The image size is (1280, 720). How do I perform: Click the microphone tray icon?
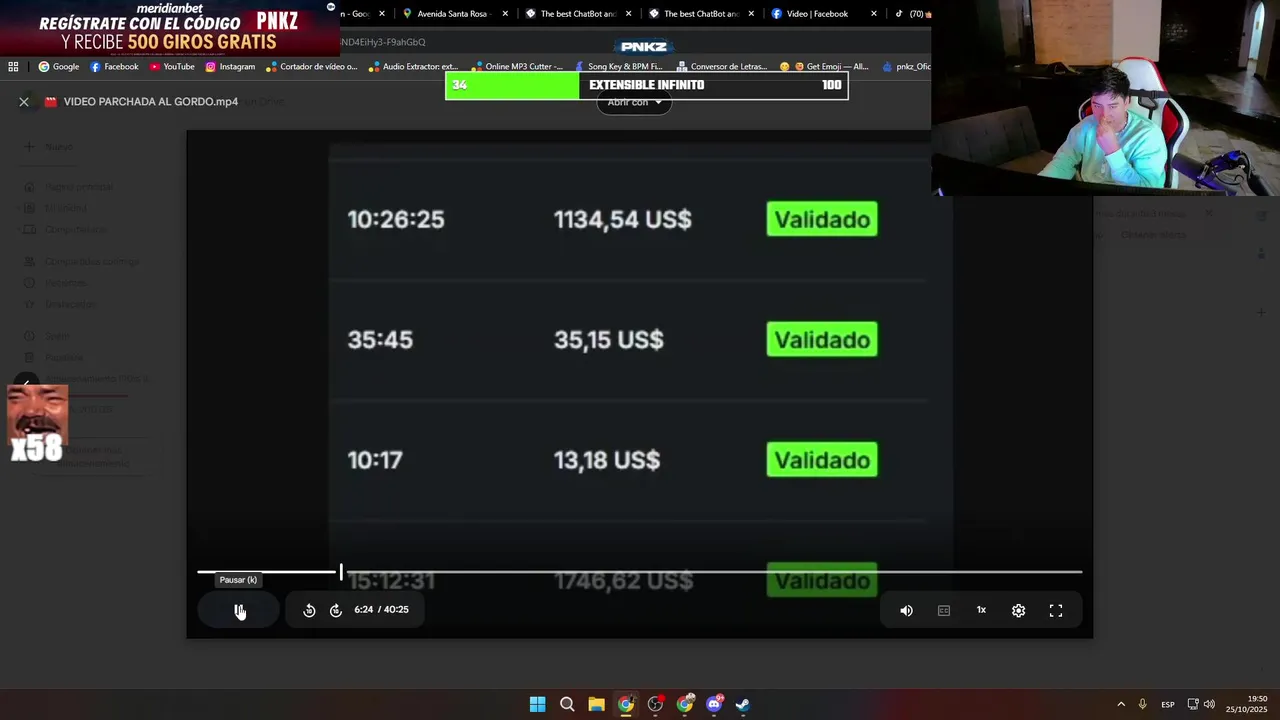(x=1142, y=704)
